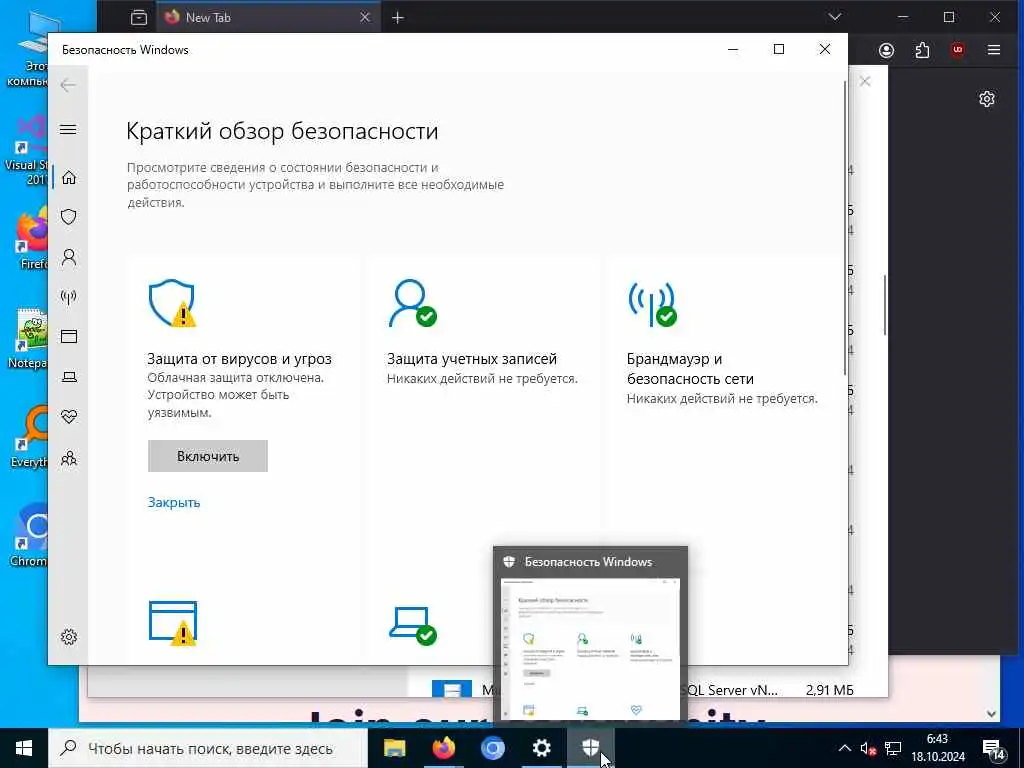
Task: Click the Everything desktop shortcut
Action: (29, 438)
